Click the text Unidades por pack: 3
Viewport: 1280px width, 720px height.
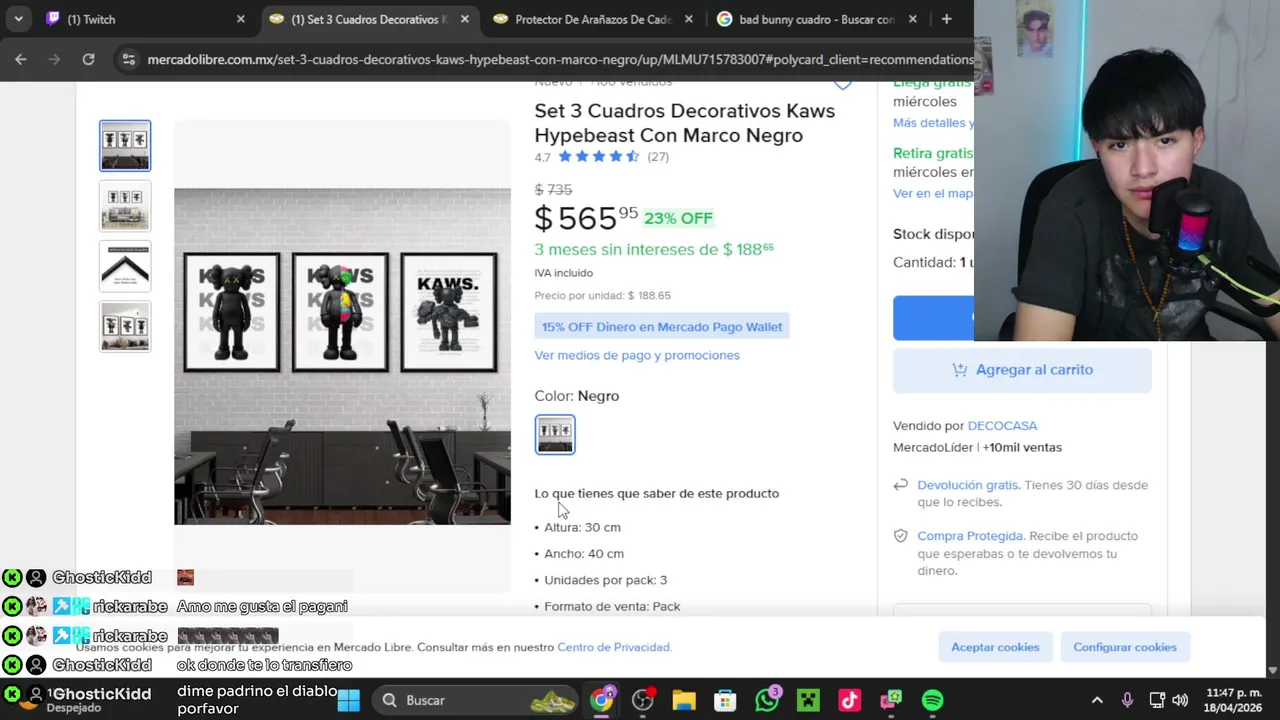(605, 580)
